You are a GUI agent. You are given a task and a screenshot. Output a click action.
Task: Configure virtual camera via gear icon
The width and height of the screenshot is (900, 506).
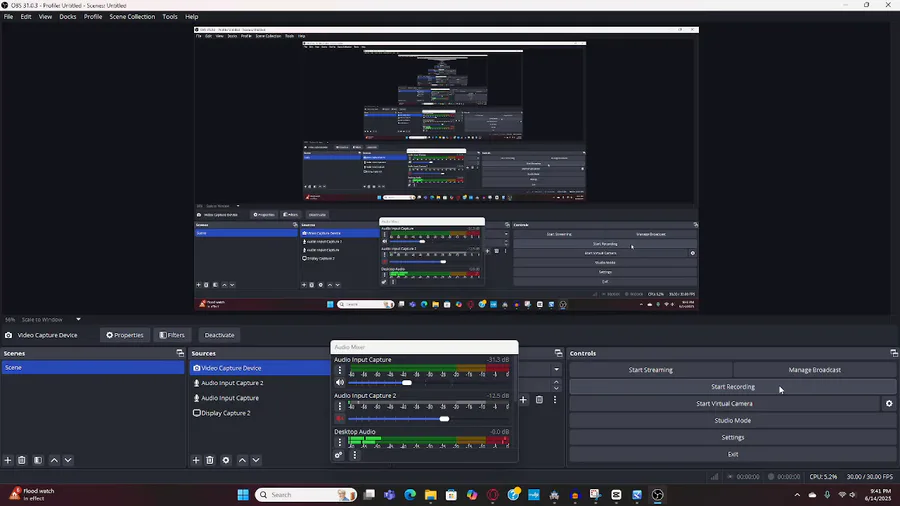click(x=889, y=404)
